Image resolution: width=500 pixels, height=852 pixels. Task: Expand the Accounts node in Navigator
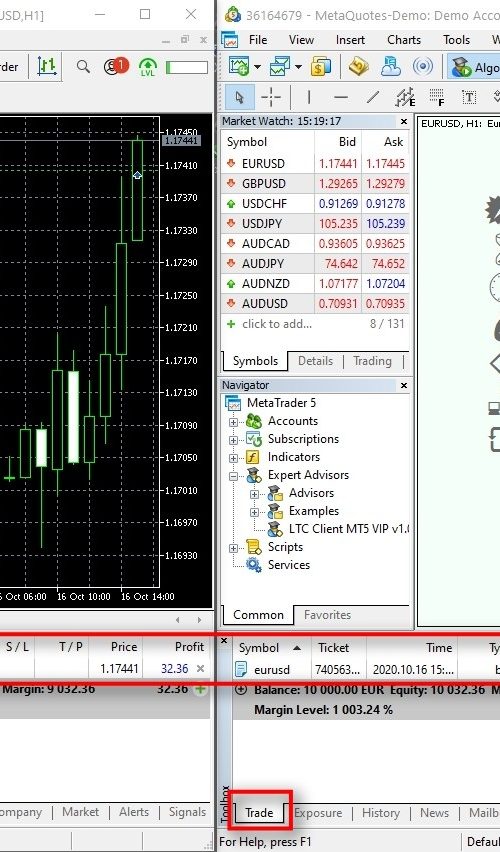tap(233, 422)
